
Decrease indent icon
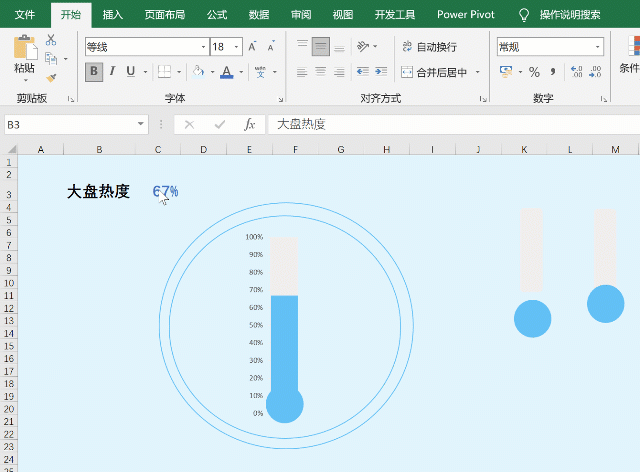click(363, 72)
